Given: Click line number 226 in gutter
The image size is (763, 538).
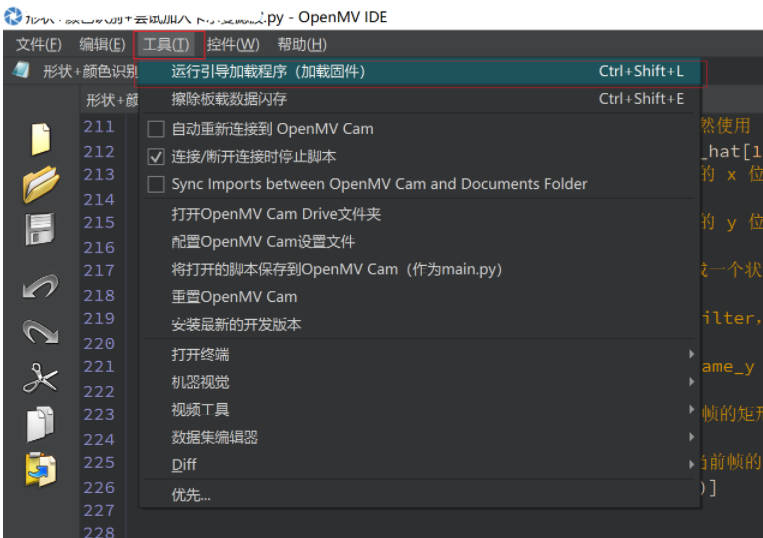Looking at the screenshot, I should pos(99,487).
